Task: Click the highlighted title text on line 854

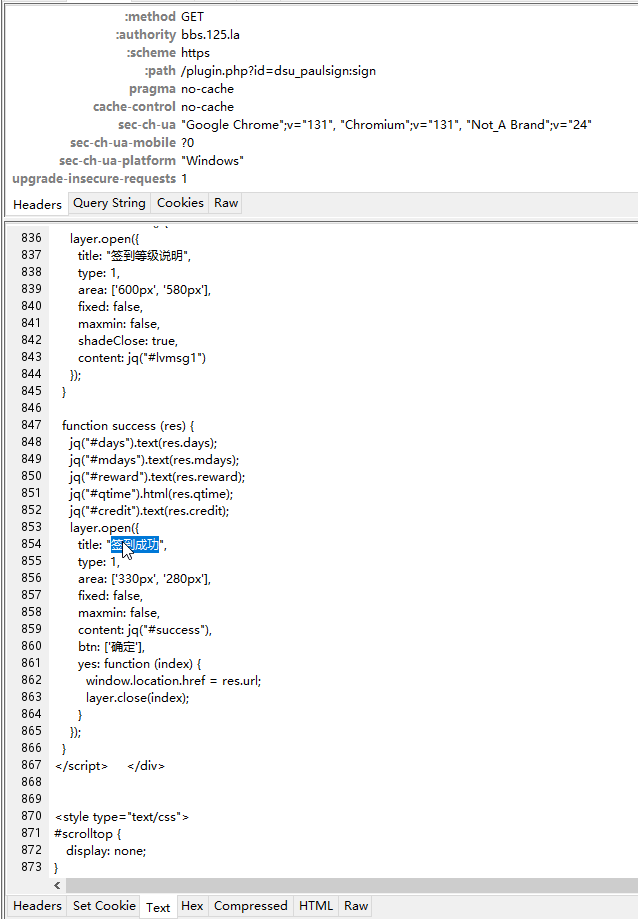Action: pos(134,545)
